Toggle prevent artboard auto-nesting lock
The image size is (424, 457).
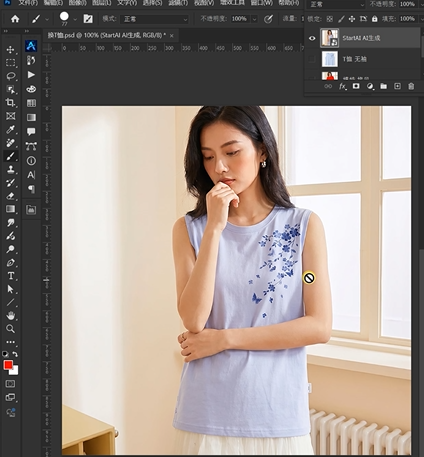pyautogui.click(x=363, y=19)
